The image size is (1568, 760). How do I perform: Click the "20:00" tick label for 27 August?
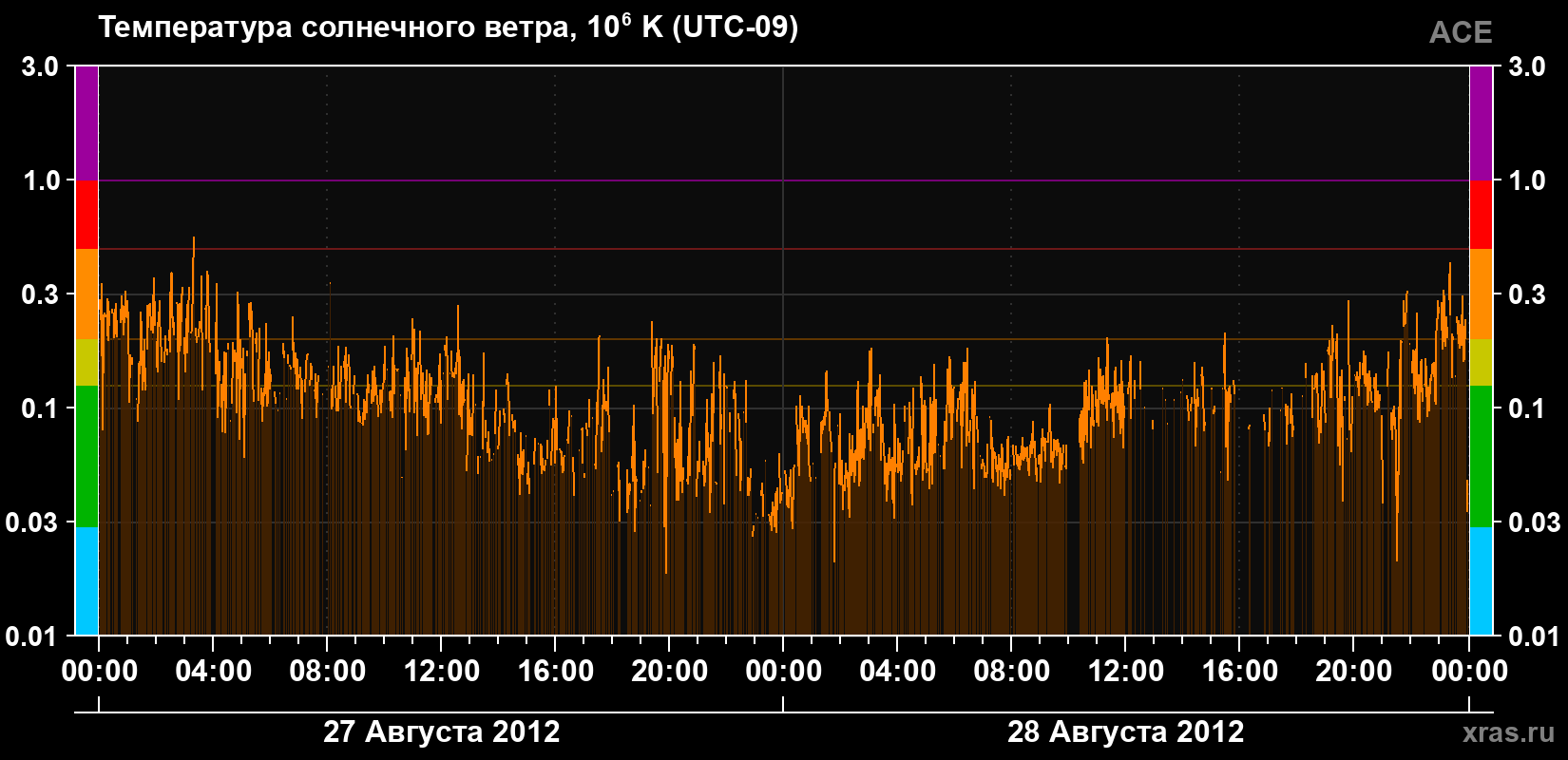coord(670,672)
